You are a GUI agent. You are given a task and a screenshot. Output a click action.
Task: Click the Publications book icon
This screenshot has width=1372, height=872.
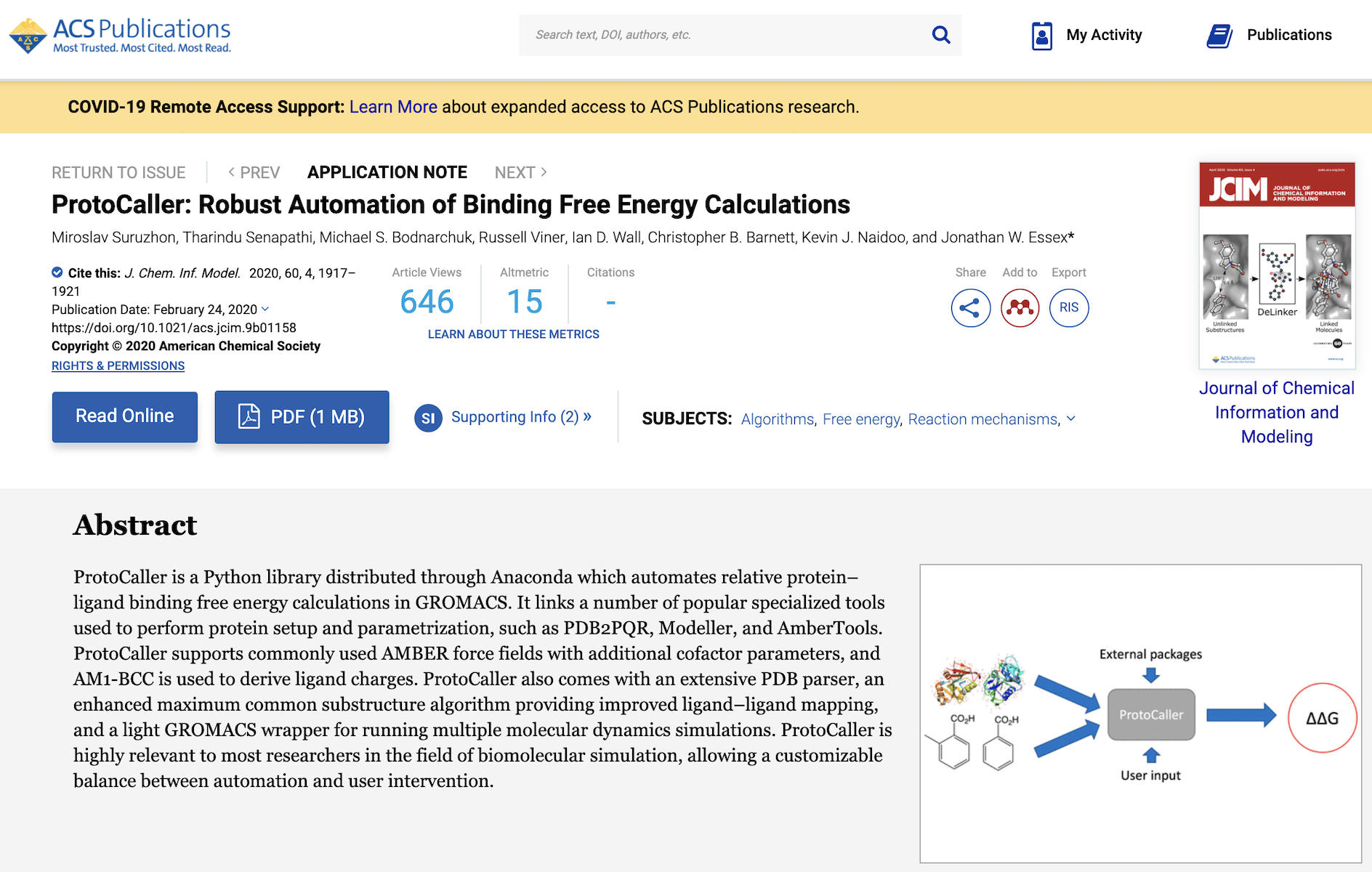click(x=1219, y=36)
